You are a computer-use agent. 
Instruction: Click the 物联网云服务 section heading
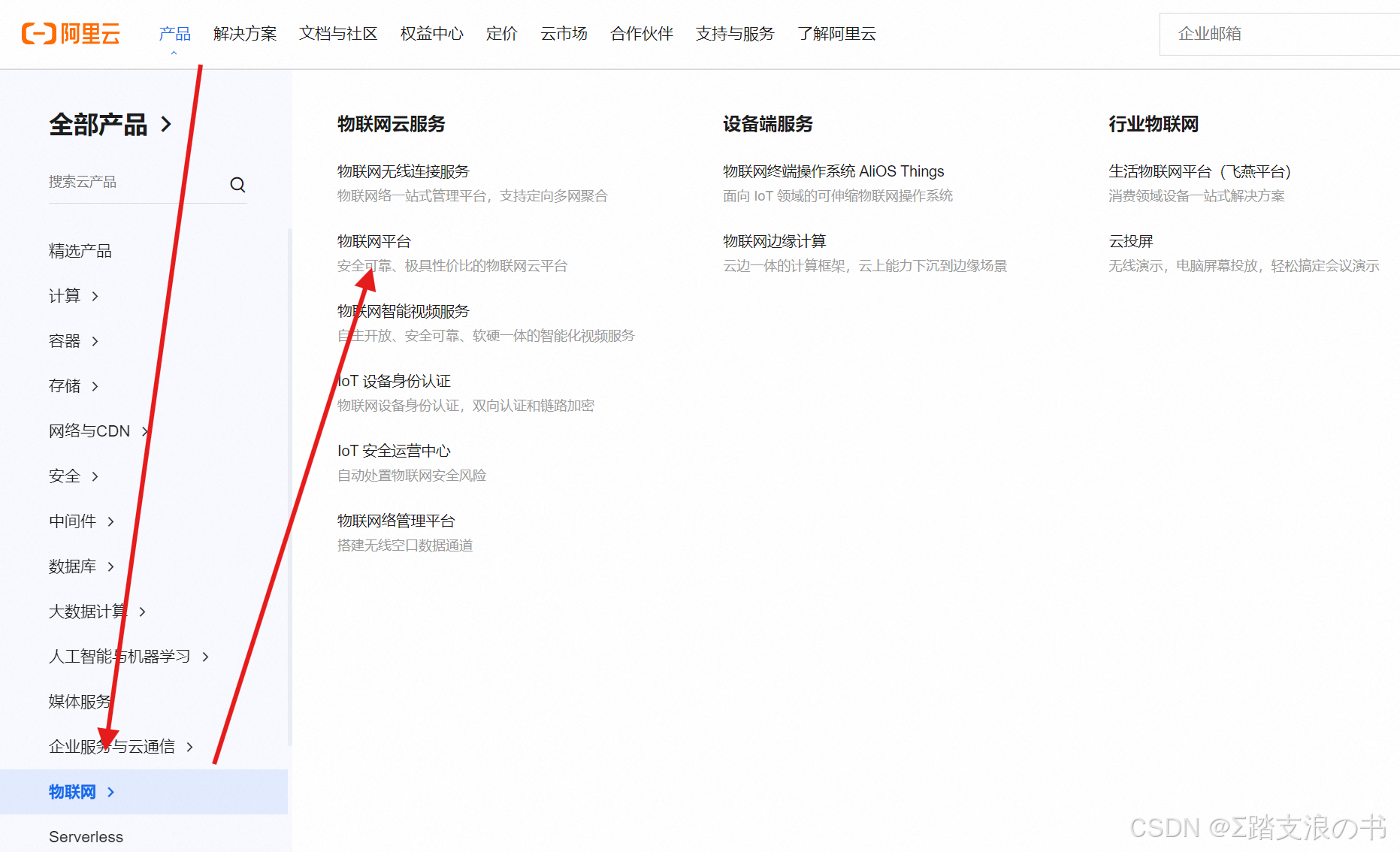point(392,124)
